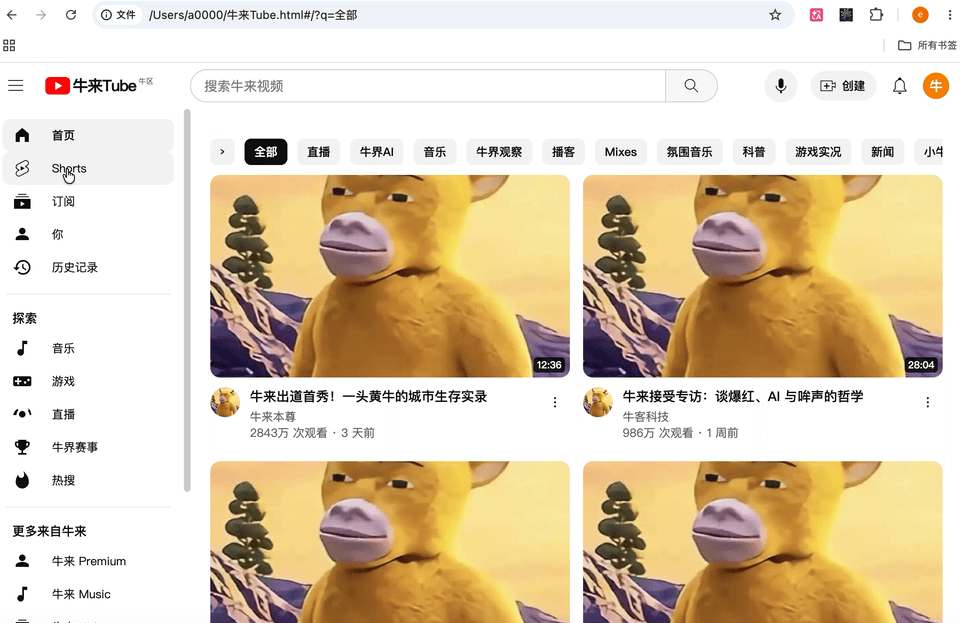Screen dimensions: 960x623
Task: Open 所有书签 bookmarks folder
Action: (x=927, y=45)
